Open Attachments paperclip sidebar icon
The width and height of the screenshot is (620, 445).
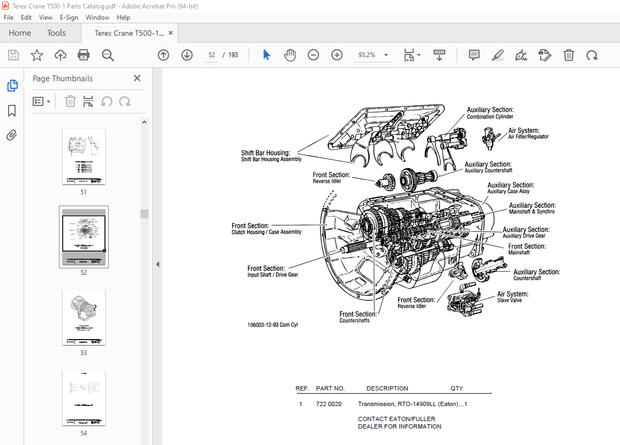[x=12, y=136]
